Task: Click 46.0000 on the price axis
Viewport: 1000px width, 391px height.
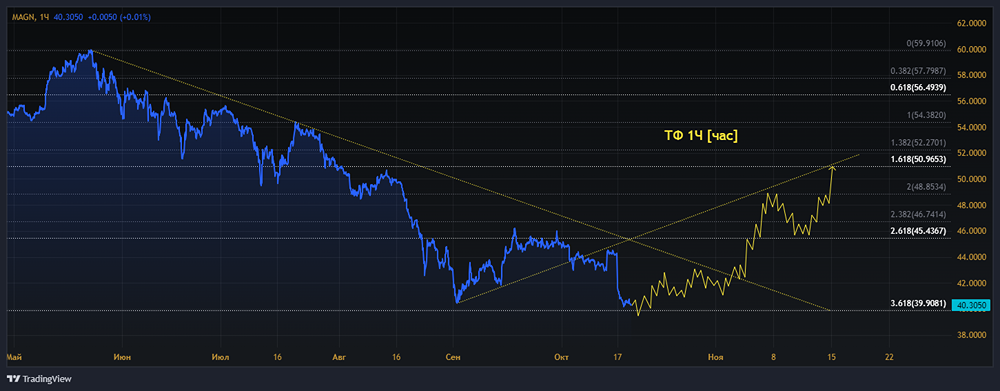Action: point(971,232)
